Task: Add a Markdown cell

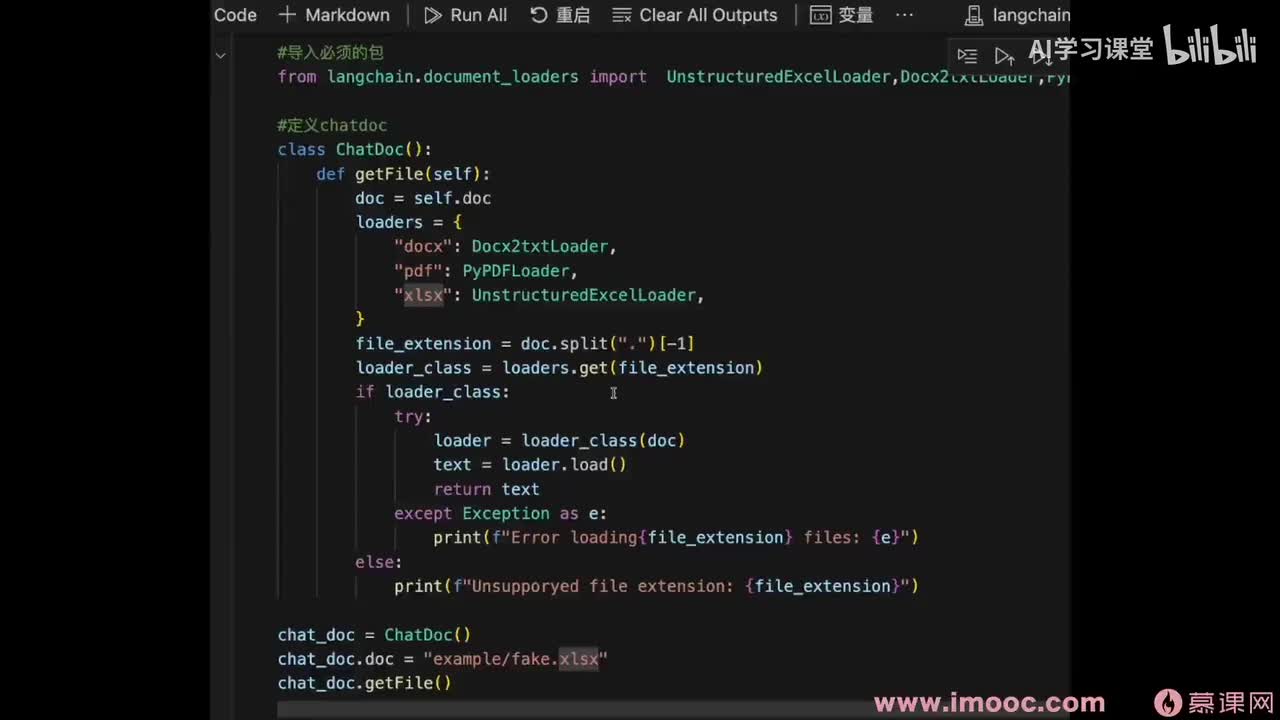Action: pos(335,15)
